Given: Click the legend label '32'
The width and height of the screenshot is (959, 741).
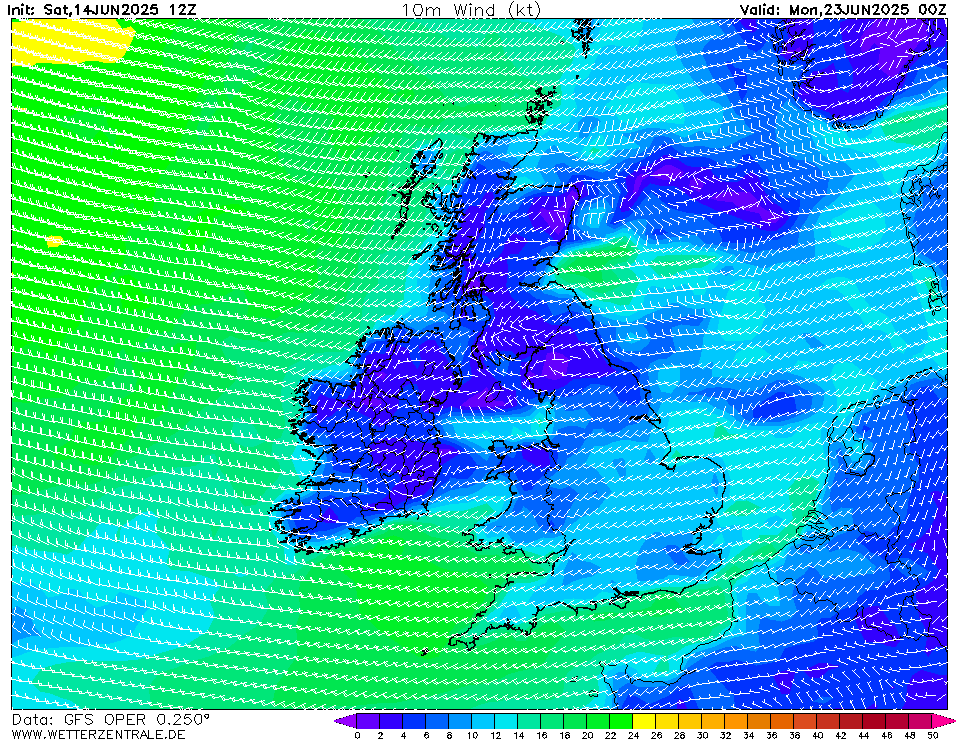Looking at the screenshot, I should click(x=725, y=735).
